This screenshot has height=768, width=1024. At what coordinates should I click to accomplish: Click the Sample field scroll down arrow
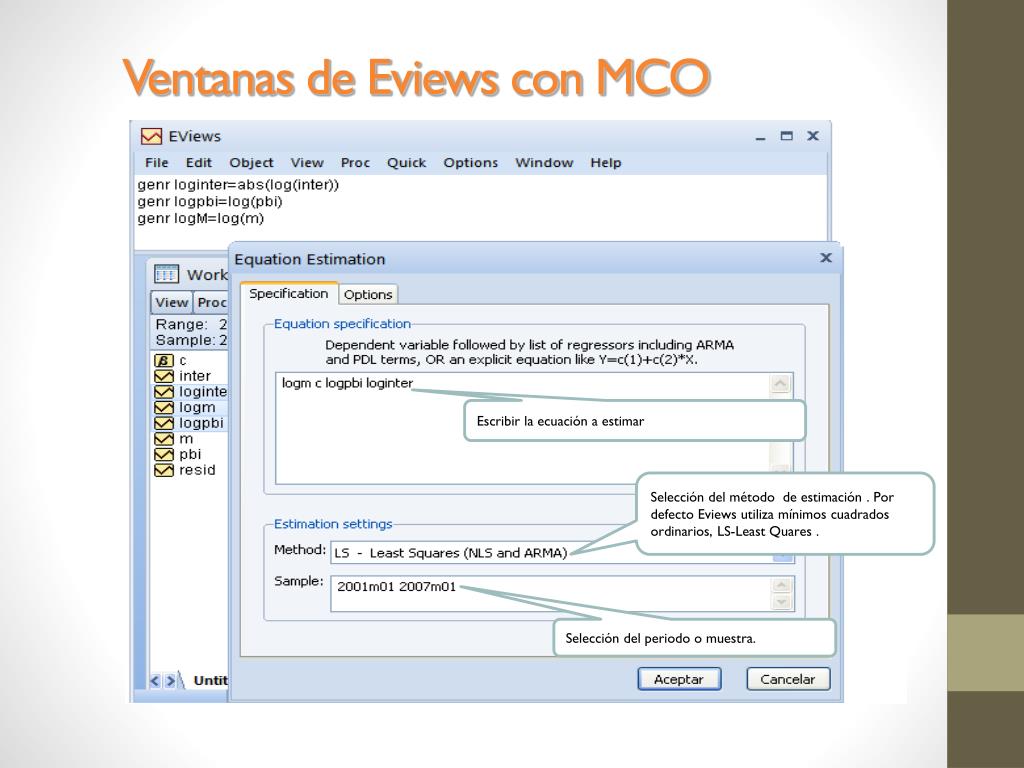[782, 602]
